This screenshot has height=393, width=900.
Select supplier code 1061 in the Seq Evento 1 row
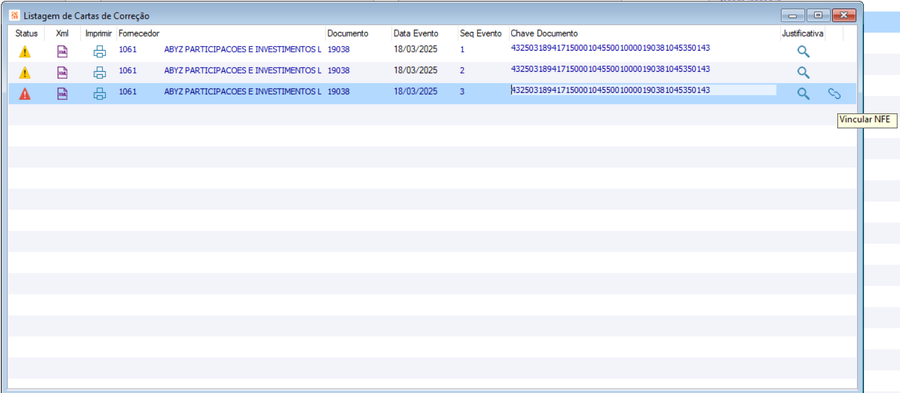(127, 49)
